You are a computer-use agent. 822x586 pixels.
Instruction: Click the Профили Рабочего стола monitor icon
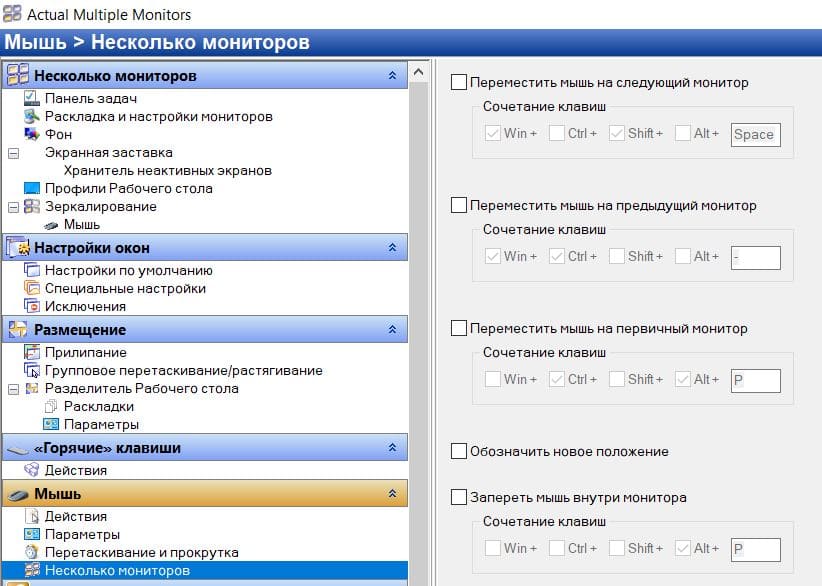(x=32, y=188)
